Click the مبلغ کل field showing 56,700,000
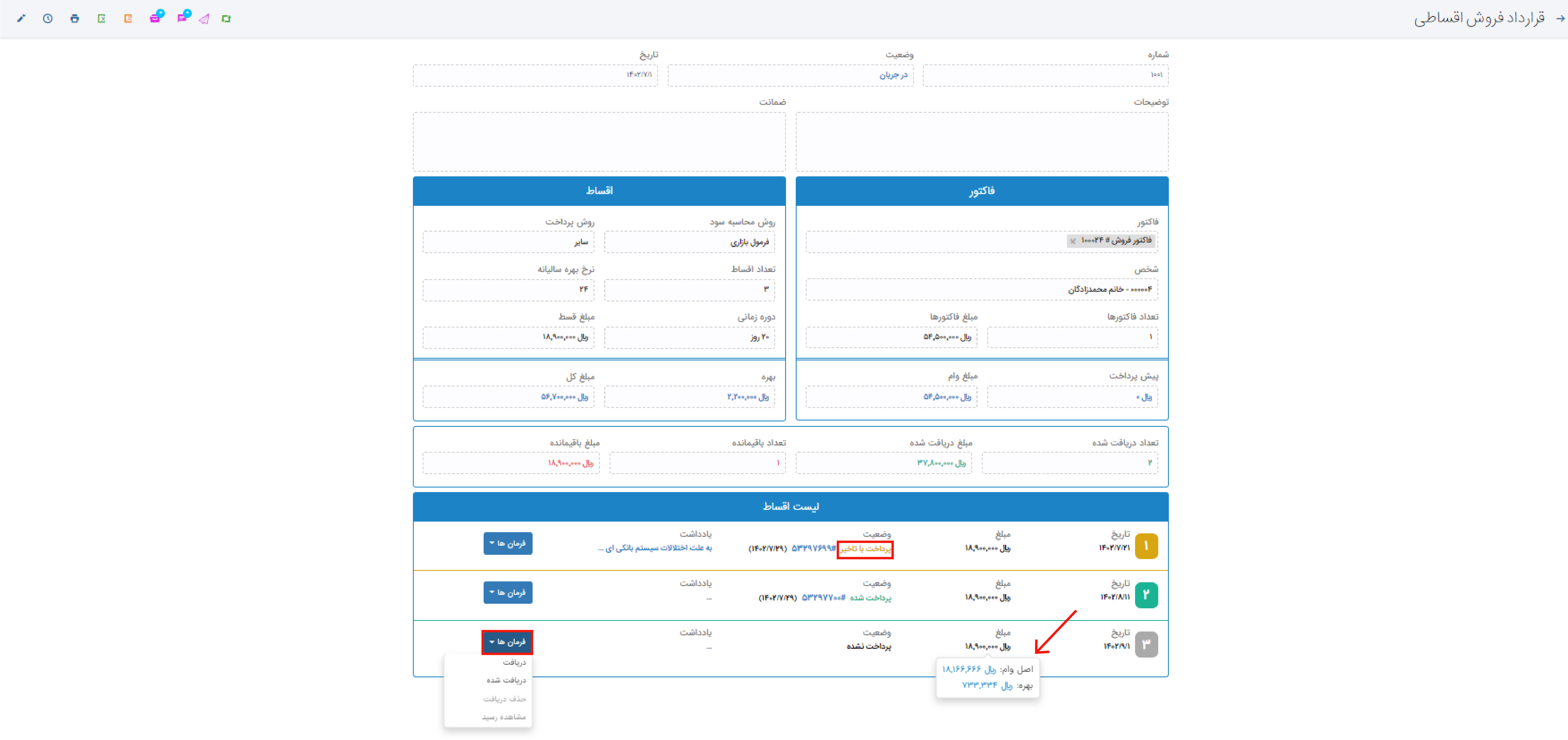This screenshot has height=740, width=1568. coord(508,397)
